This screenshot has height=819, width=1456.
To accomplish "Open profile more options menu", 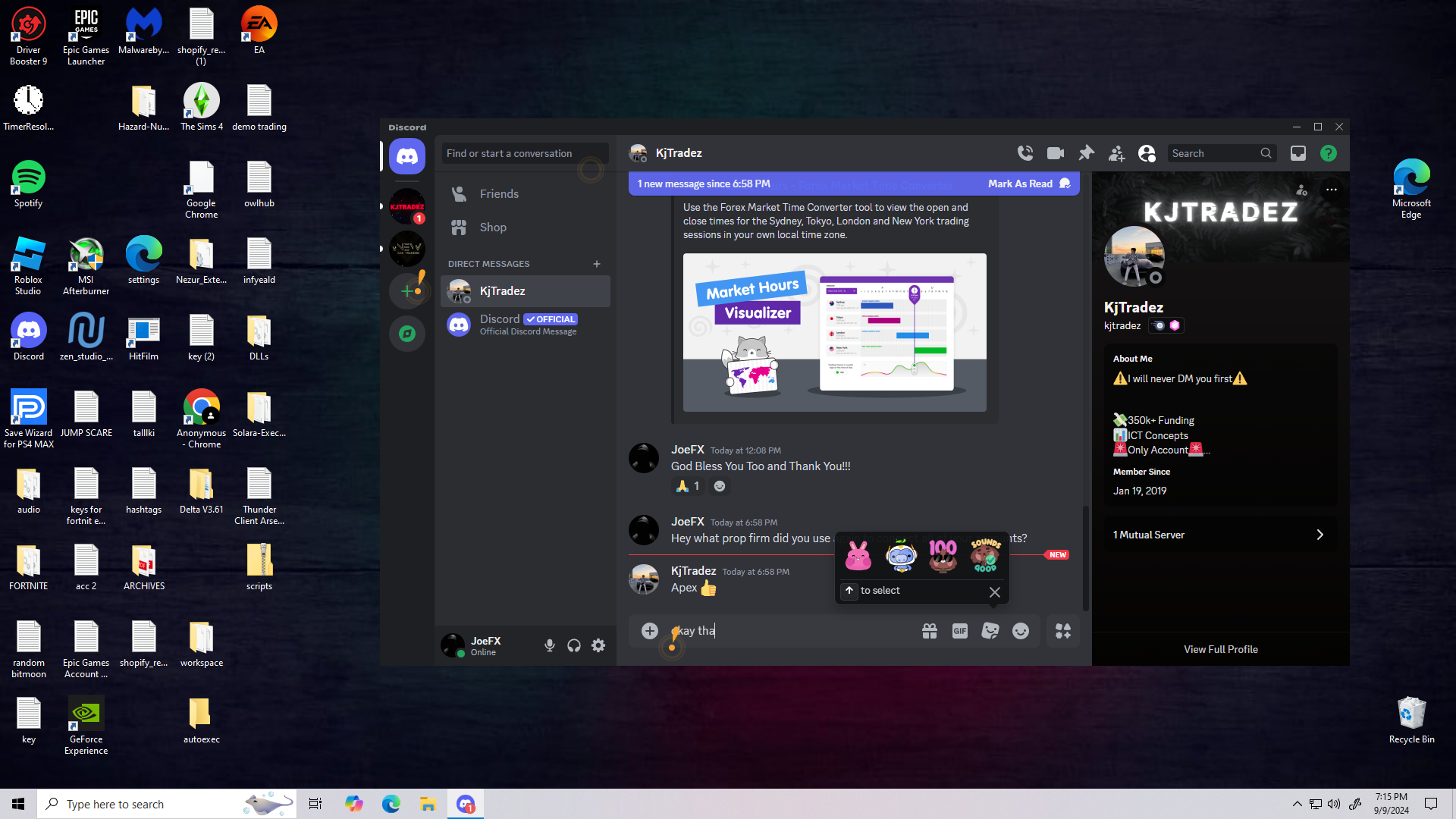I will (1331, 190).
